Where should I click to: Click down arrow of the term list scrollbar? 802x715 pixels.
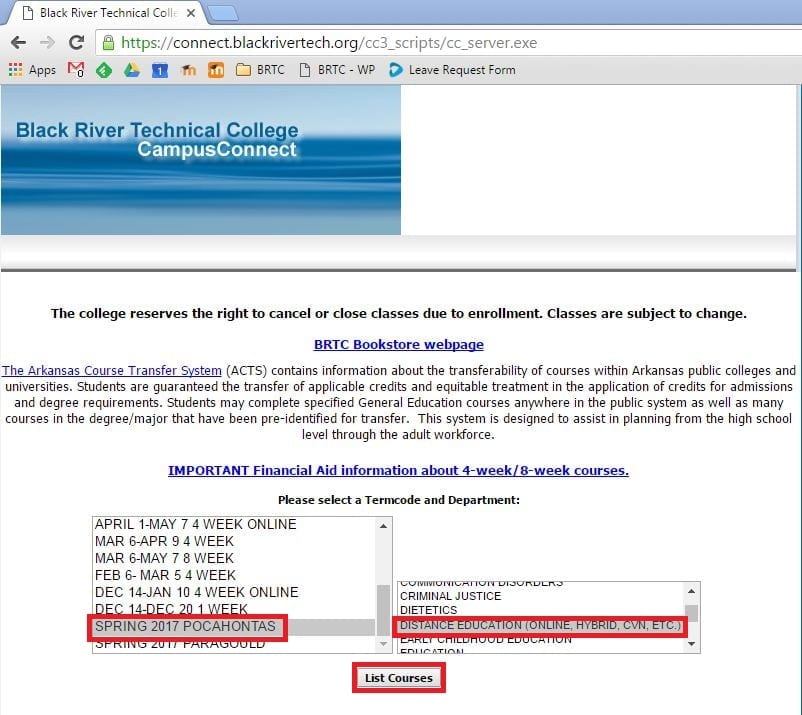pos(384,643)
